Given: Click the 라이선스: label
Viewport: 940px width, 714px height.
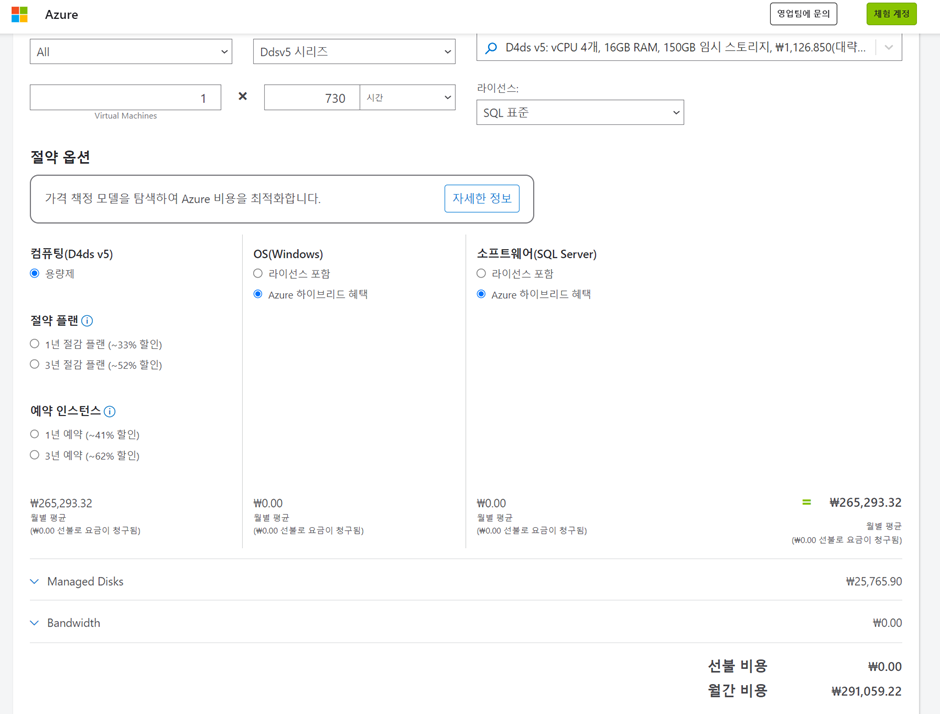Looking at the screenshot, I should click(x=498, y=88).
